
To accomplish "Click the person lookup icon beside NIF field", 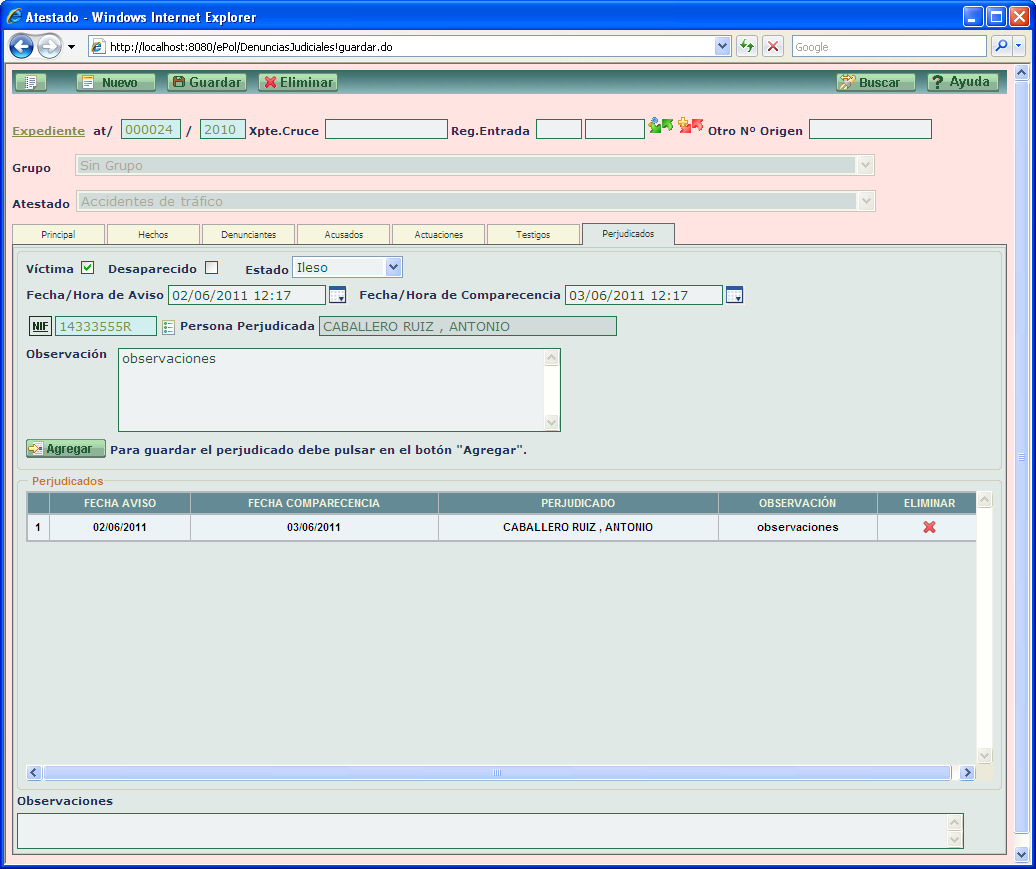I will click(168, 327).
